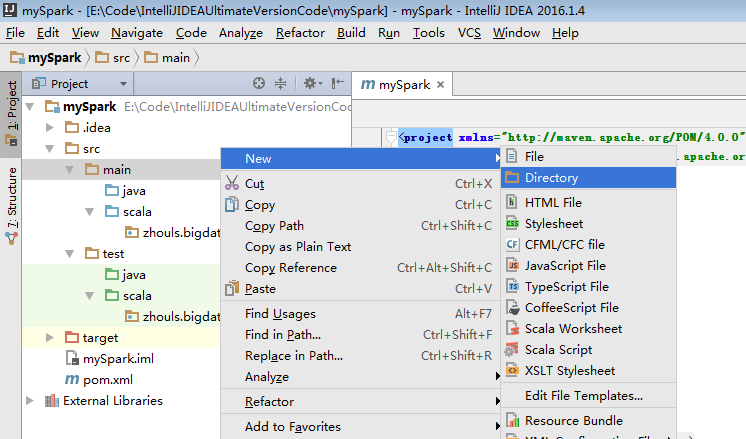The width and height of the screenshot is (746, 439).
Task: Click the Paste clipboard icon
Action: point(232,288)
